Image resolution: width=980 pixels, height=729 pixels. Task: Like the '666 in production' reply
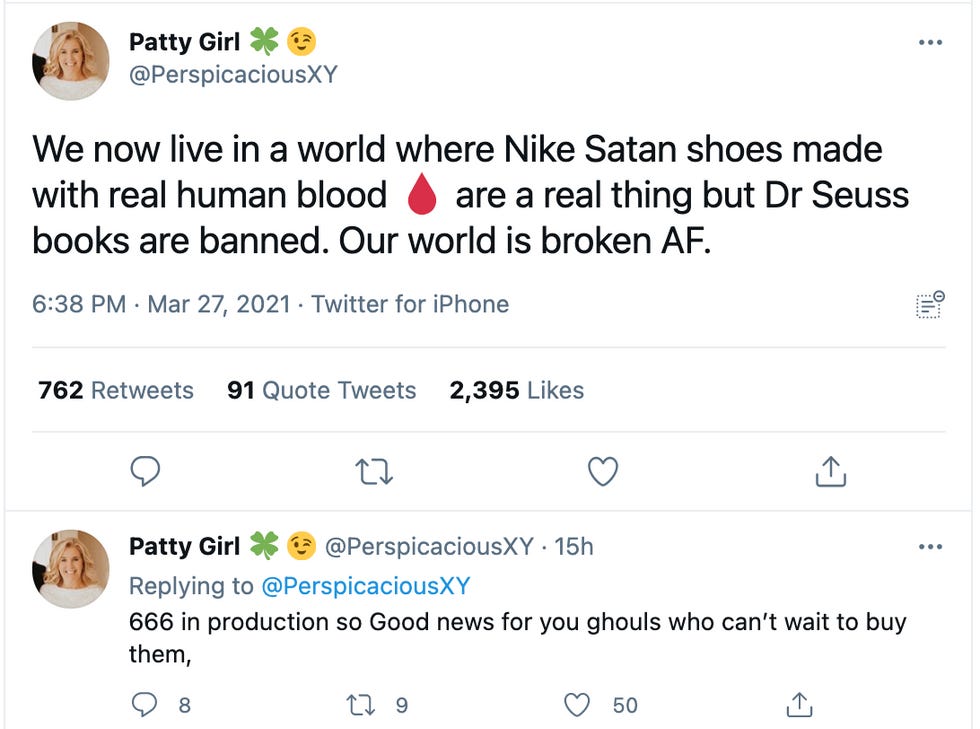pyautogui.click(x=579, y=705)
